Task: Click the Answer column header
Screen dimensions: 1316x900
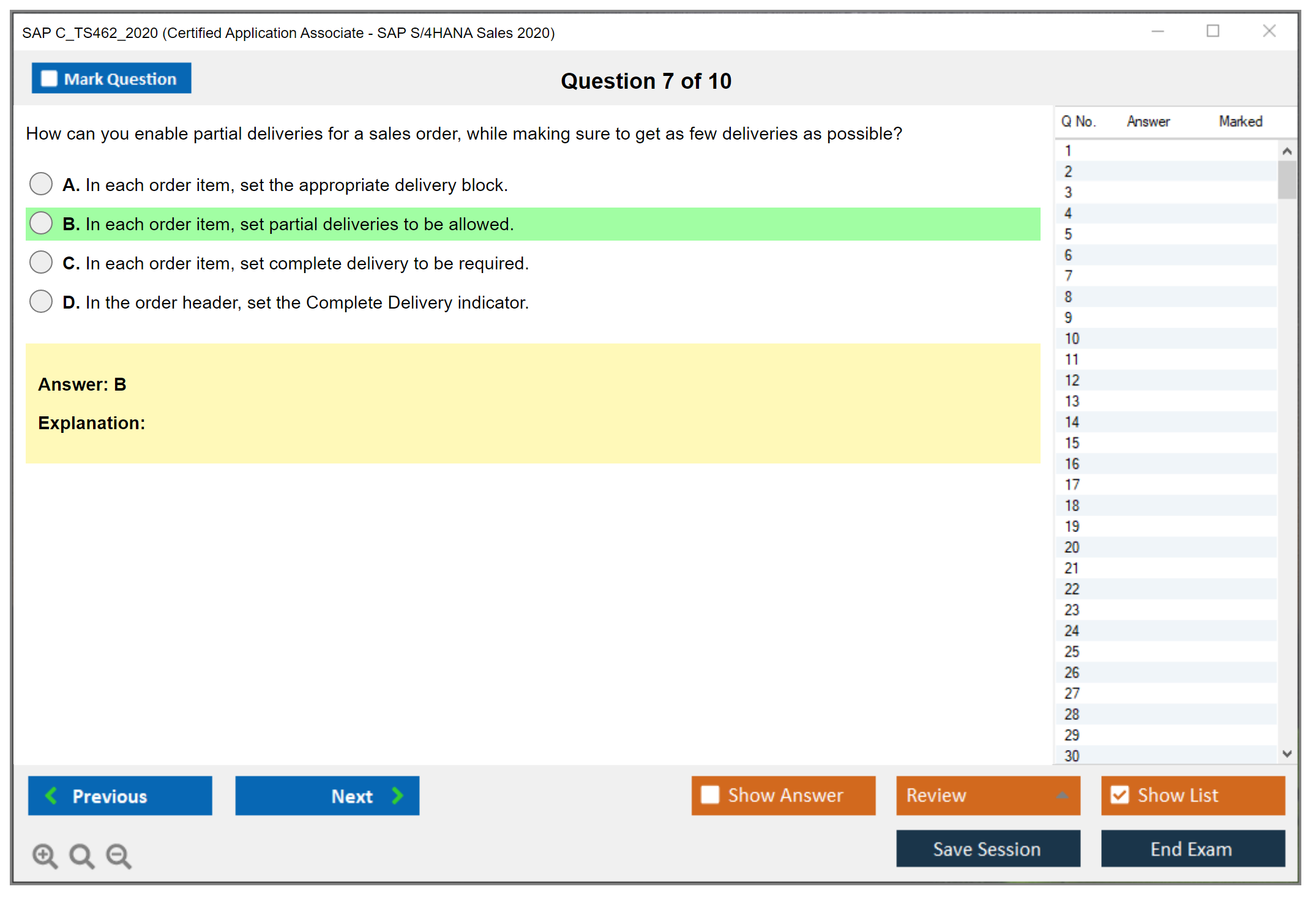Action: pos(1148,122)
